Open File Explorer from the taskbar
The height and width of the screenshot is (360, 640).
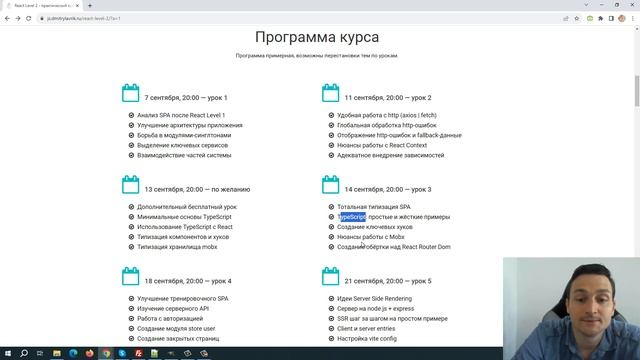[57, 353]
